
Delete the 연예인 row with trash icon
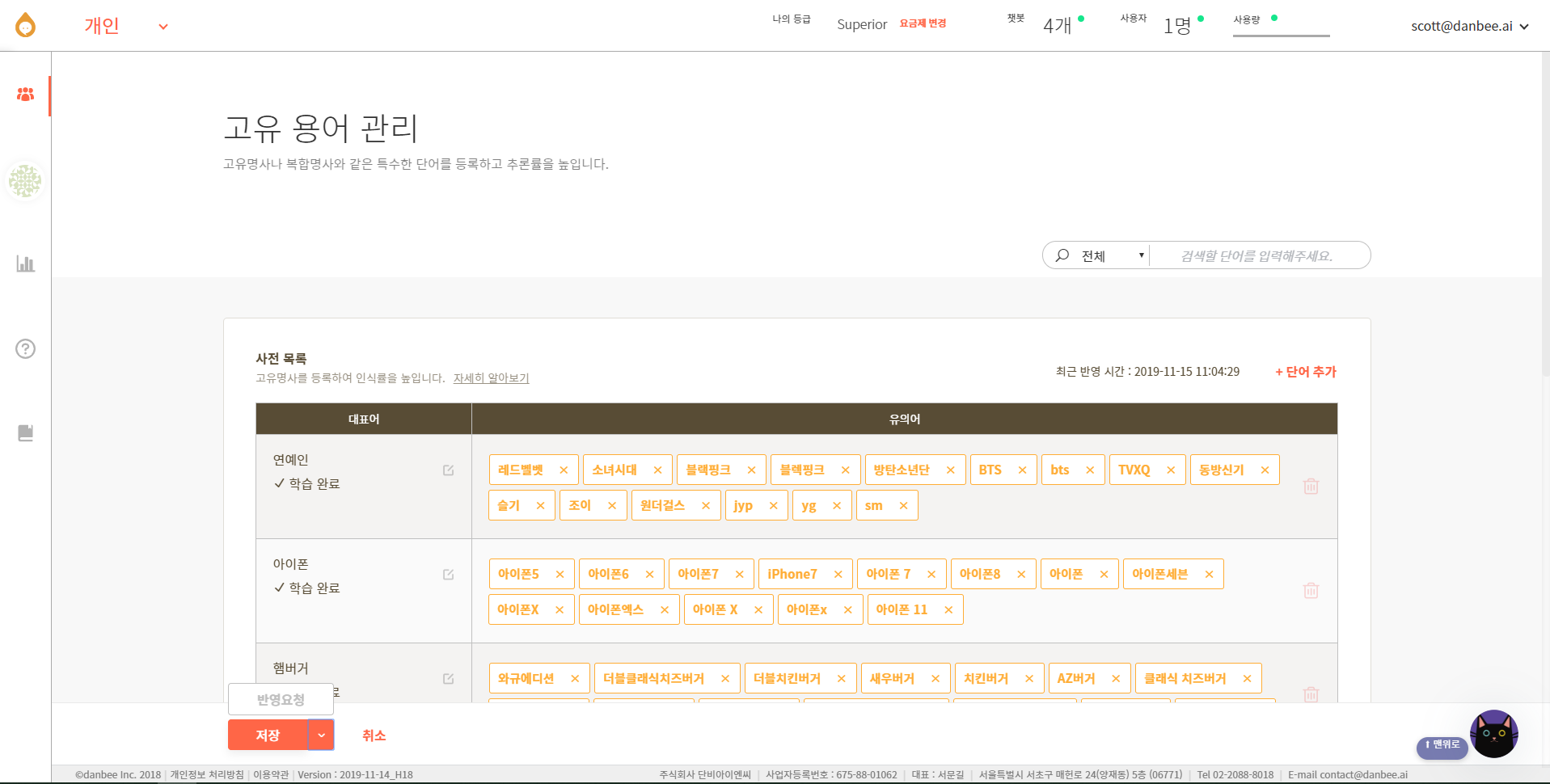click(x=1311, y=487)
